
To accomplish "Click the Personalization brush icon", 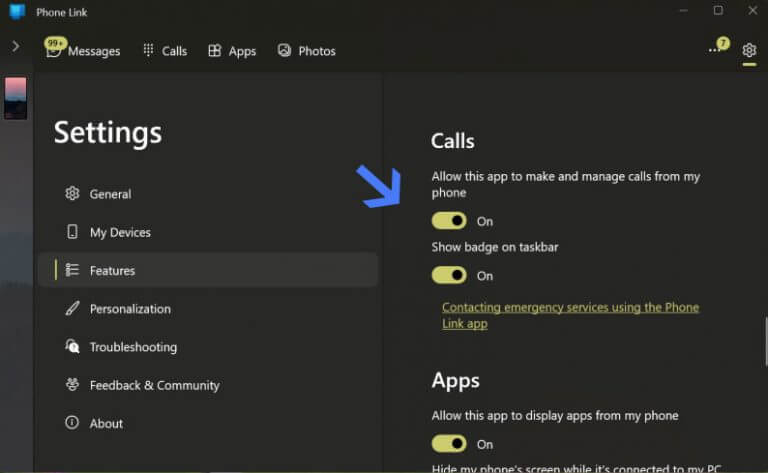I will pyautogui.click(x=72, y=308).
